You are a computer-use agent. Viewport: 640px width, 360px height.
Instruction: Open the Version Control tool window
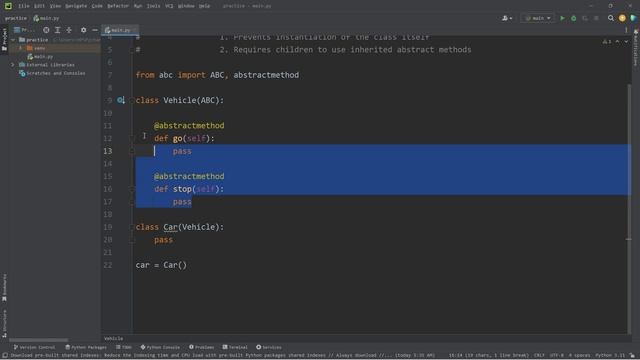pos(34,347)
